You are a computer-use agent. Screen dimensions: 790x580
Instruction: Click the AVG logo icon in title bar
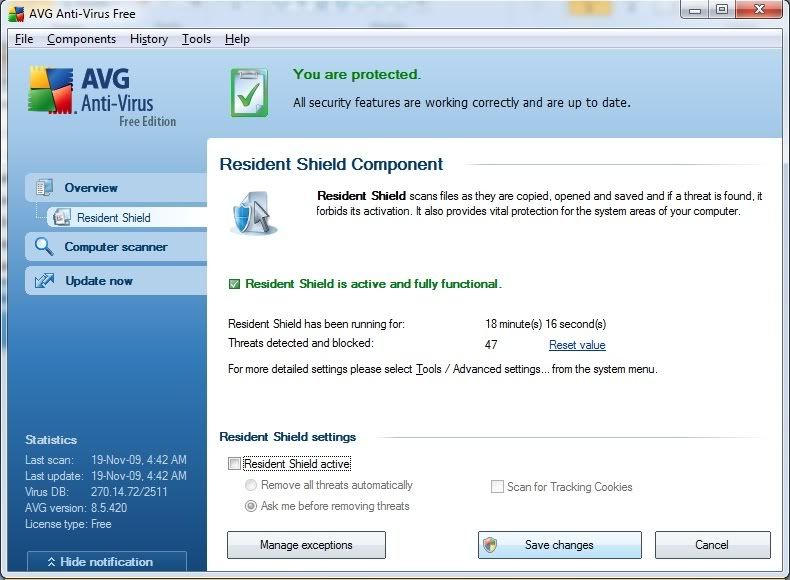pos(16,14)
